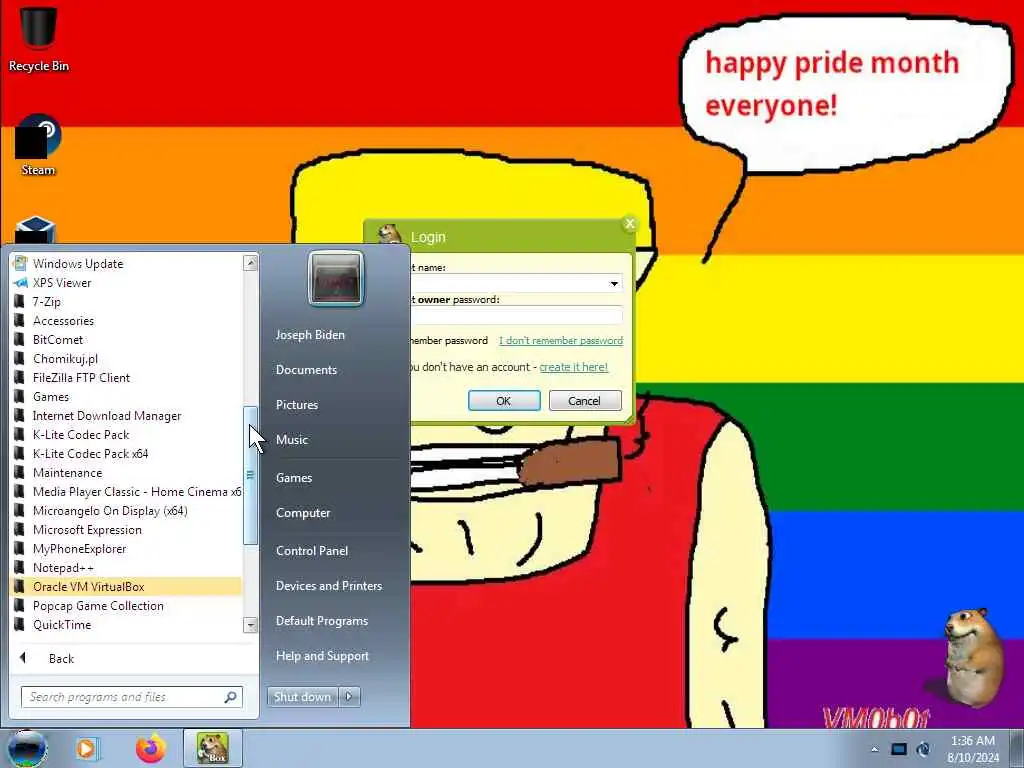Expand the Oracle VM VirtualBox folder
The height and width of the screenshot is (768, 1024).
[127, 586]
